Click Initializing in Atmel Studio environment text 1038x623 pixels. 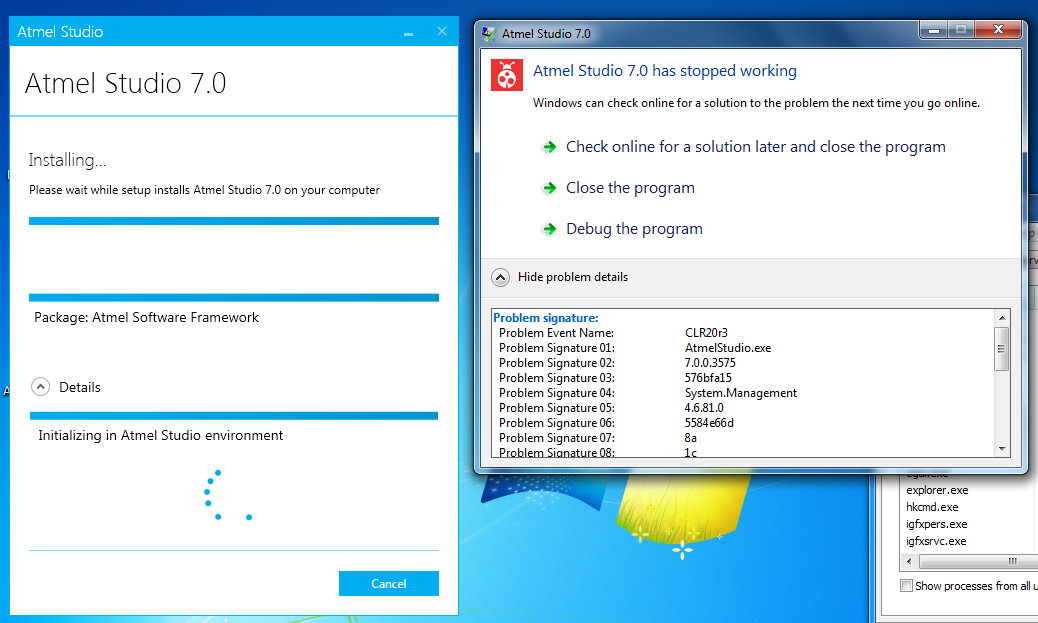coord(160,435)
